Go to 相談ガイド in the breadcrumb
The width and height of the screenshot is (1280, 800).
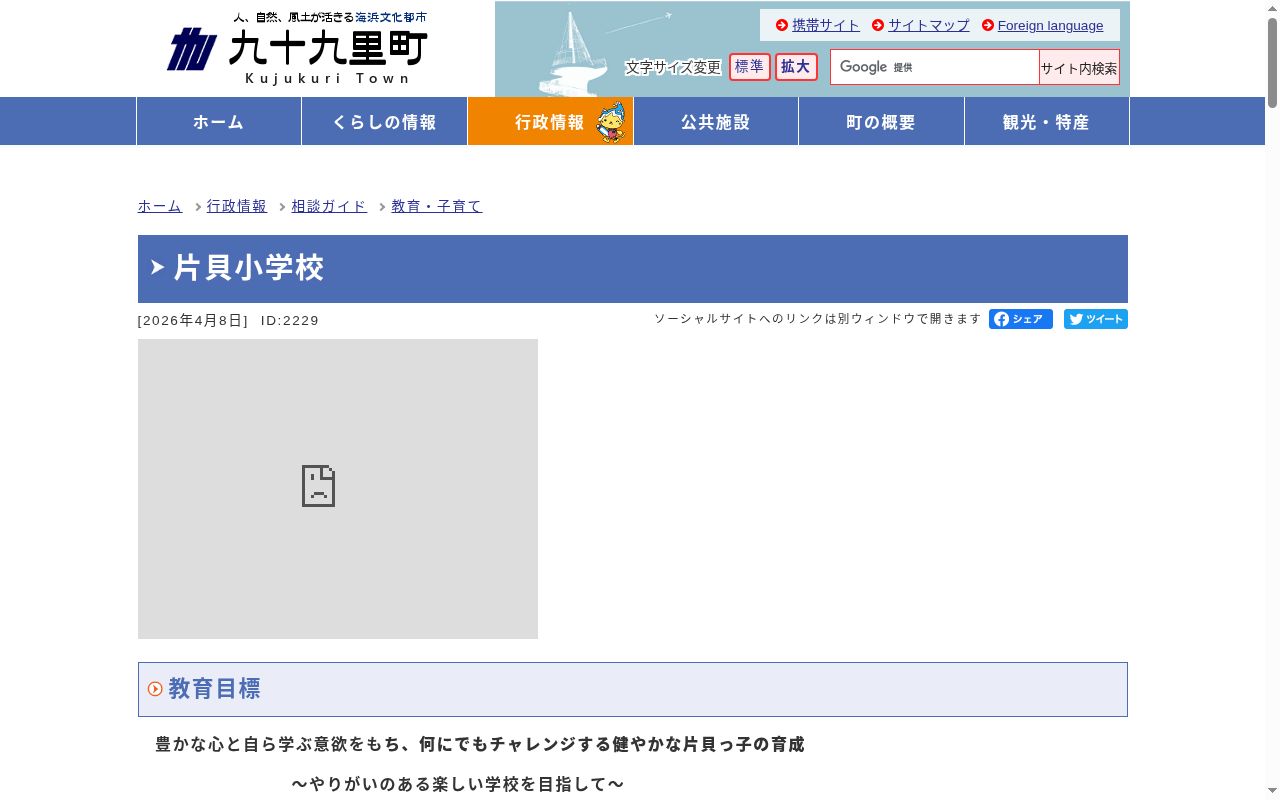coord(329,206)
